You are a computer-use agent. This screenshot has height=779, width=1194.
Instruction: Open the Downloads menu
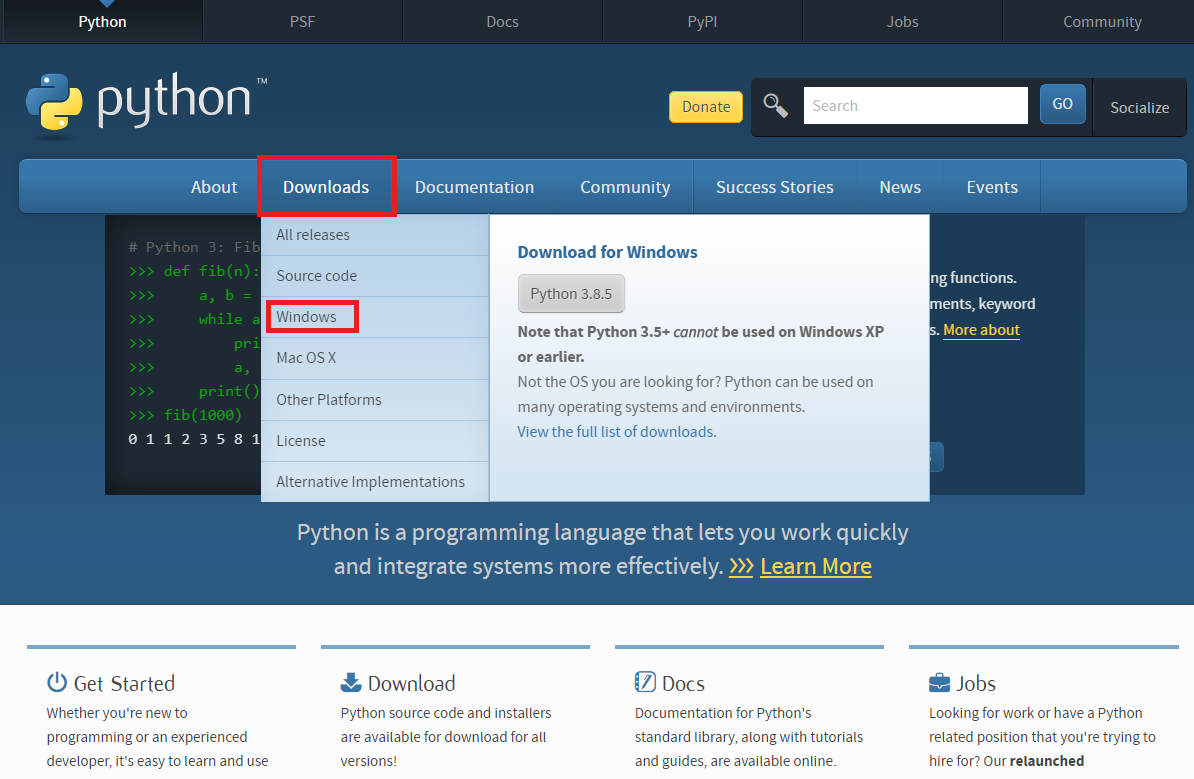point(327,186)
